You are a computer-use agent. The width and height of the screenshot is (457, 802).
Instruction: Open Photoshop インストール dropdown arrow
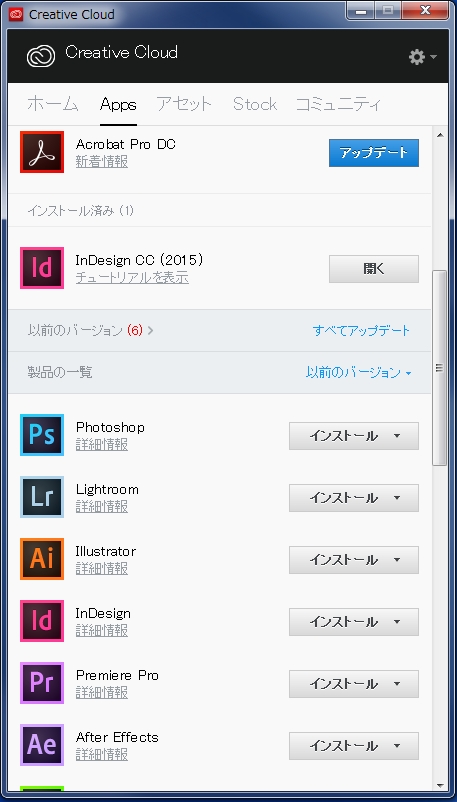click(397, 436)
